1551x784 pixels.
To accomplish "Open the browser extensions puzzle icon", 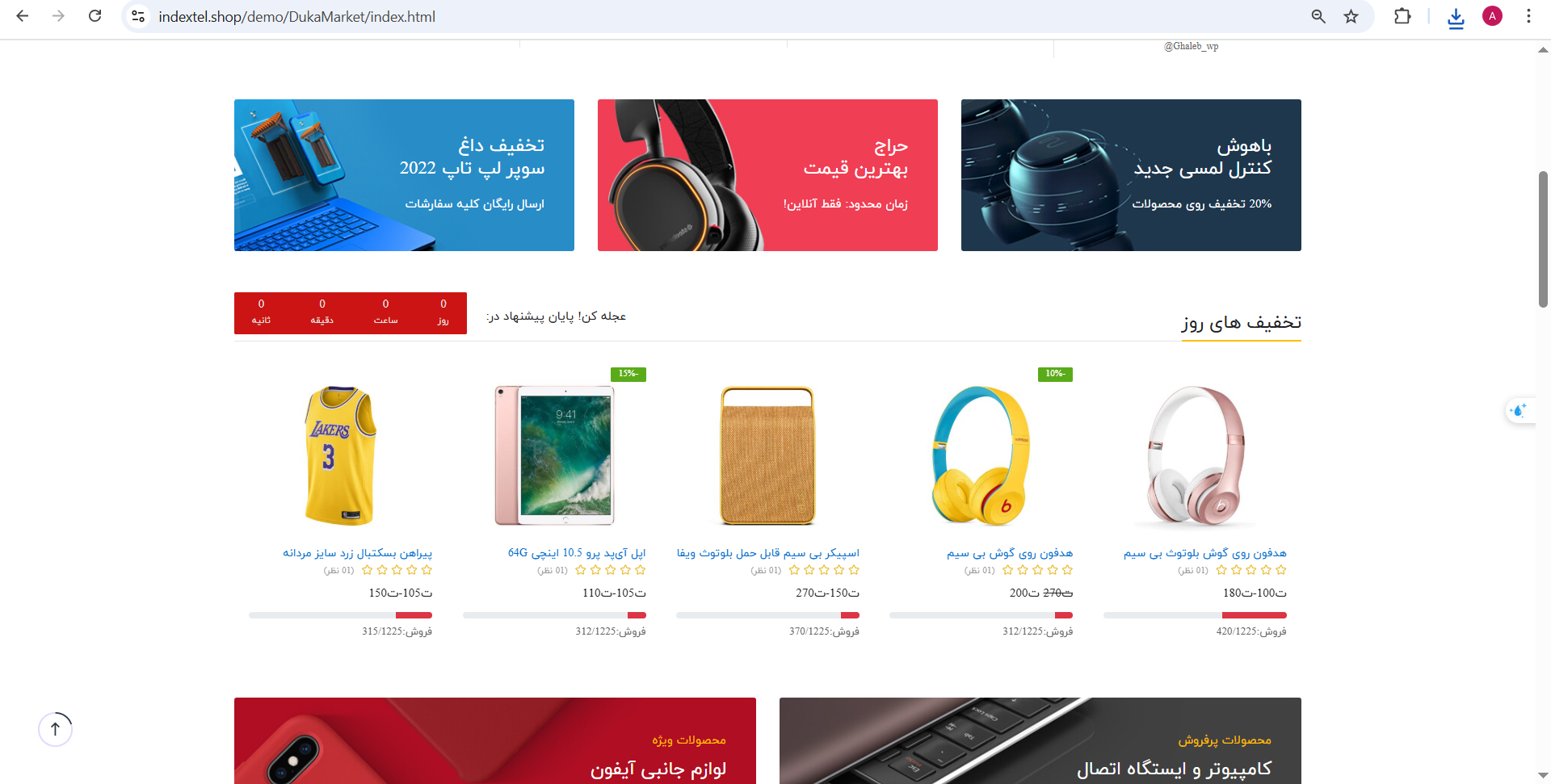I will (1402, 16).
